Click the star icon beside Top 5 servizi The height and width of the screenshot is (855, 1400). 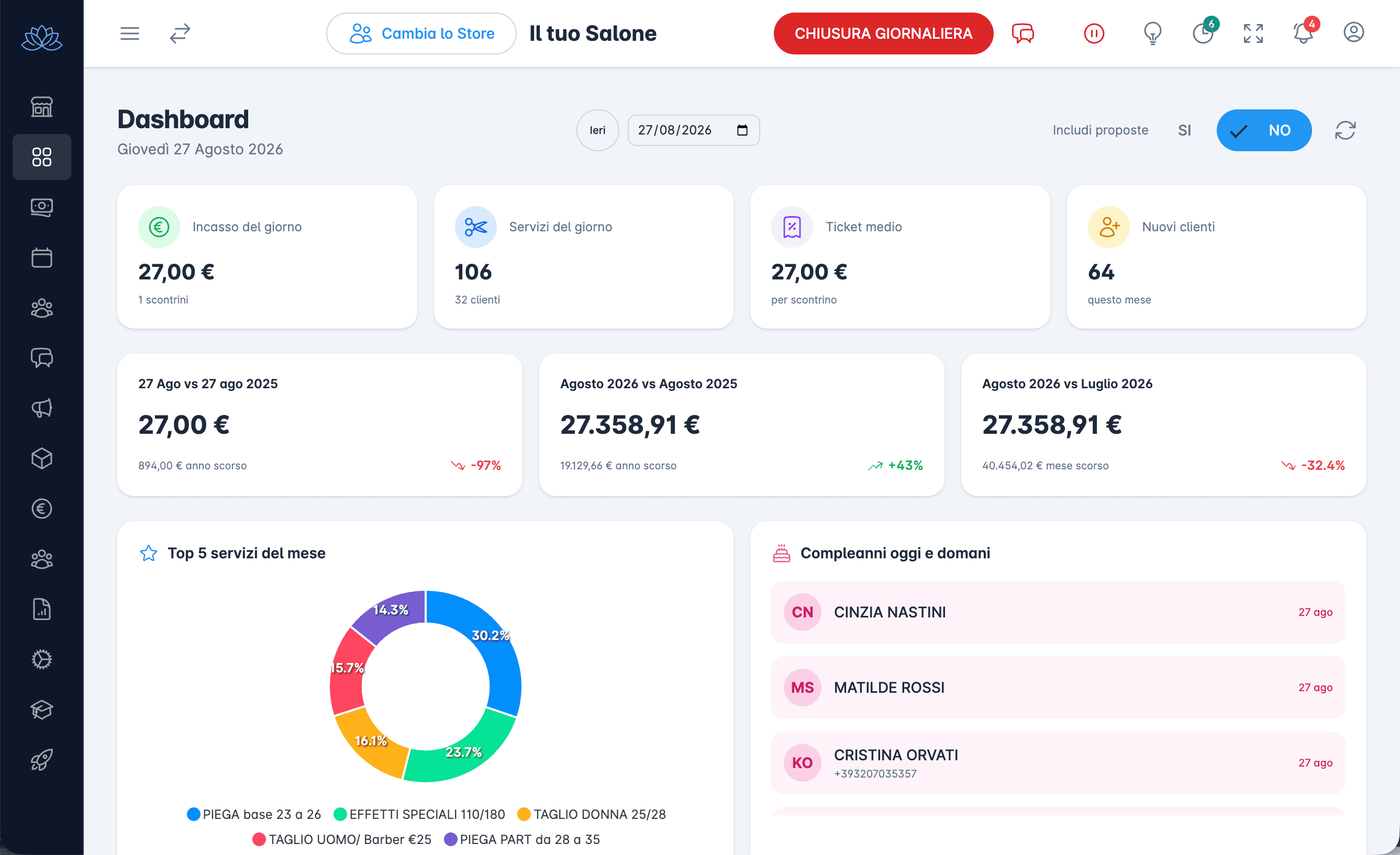[148, 553]
